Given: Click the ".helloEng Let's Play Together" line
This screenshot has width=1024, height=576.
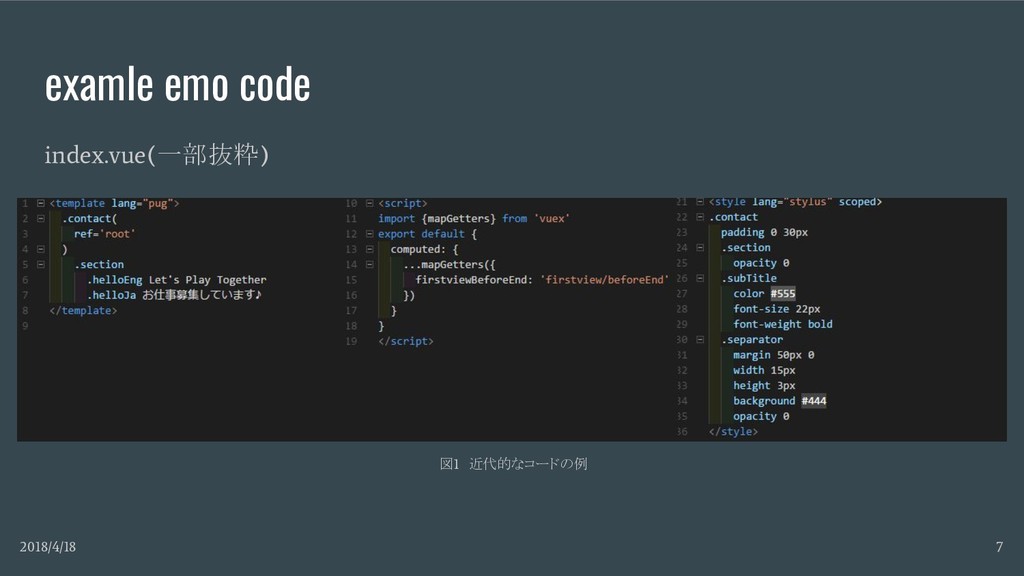Looking at the screenshot, I should (x=176, y=280).
